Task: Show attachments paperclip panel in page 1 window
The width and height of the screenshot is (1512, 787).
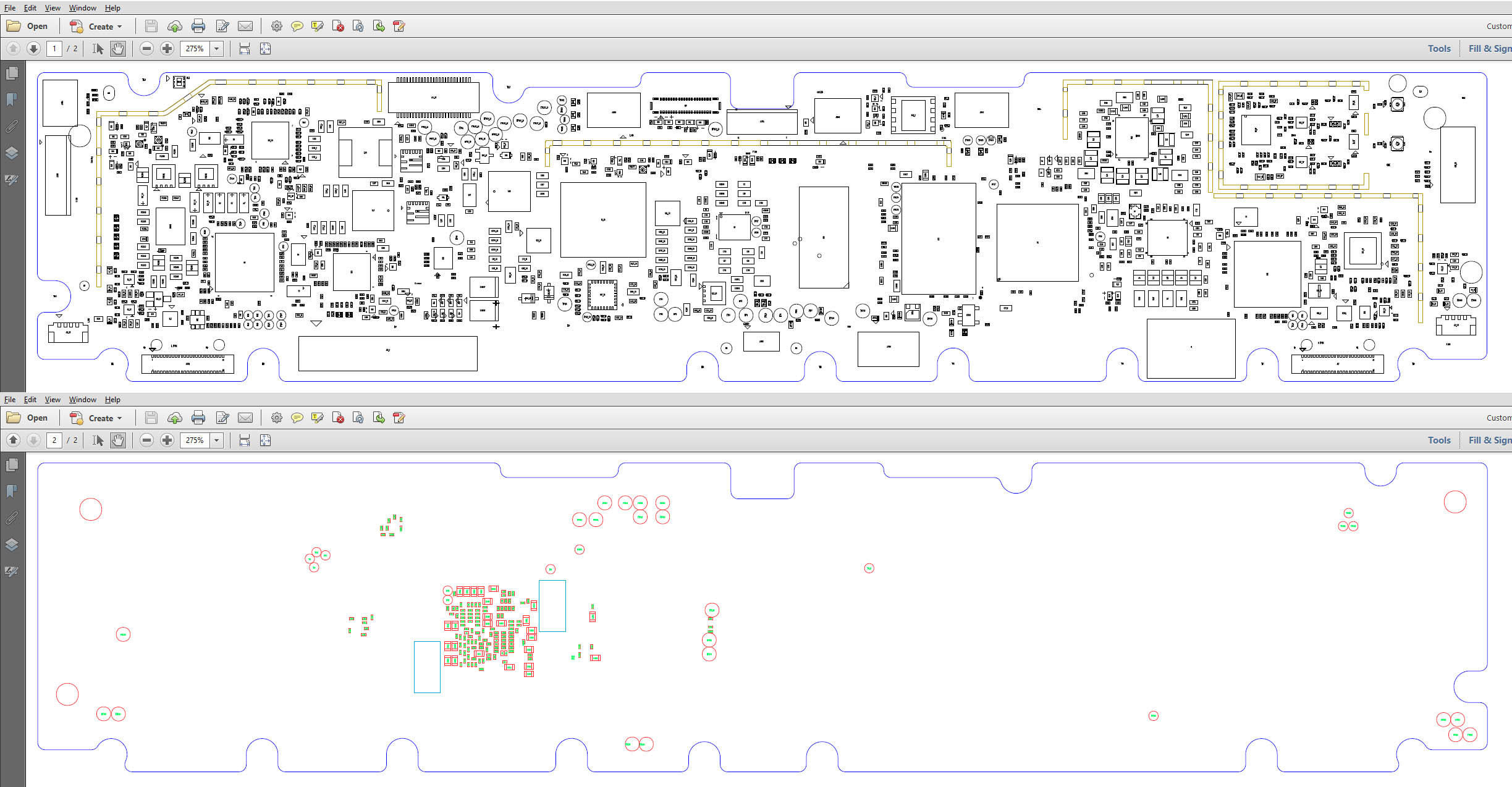Action: click(x=12, y=126)
